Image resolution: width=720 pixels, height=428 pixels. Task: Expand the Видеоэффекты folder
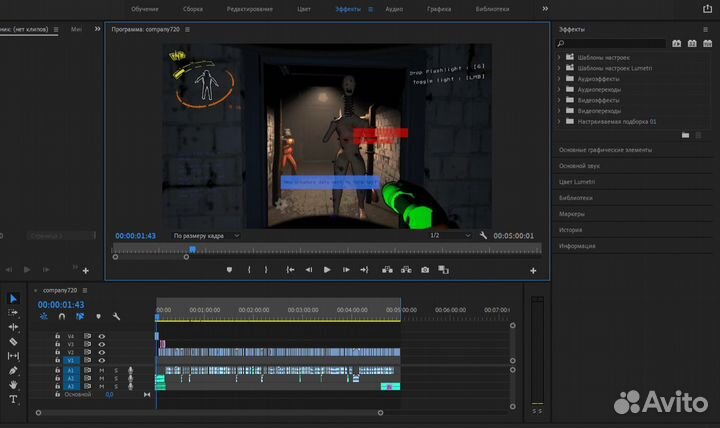point(559,100)
